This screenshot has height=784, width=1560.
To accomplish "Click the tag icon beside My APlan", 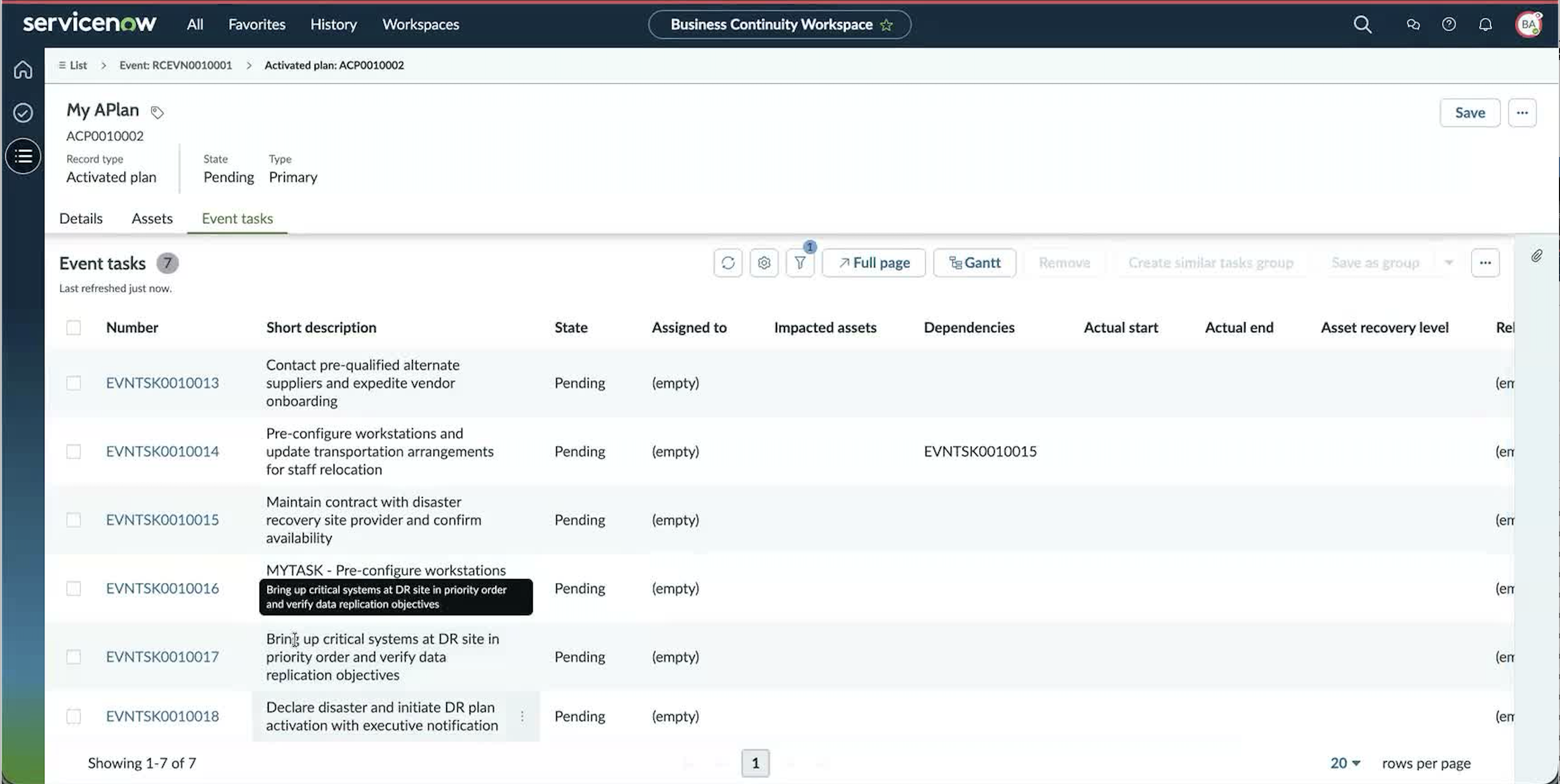I will tap(157, 112).
